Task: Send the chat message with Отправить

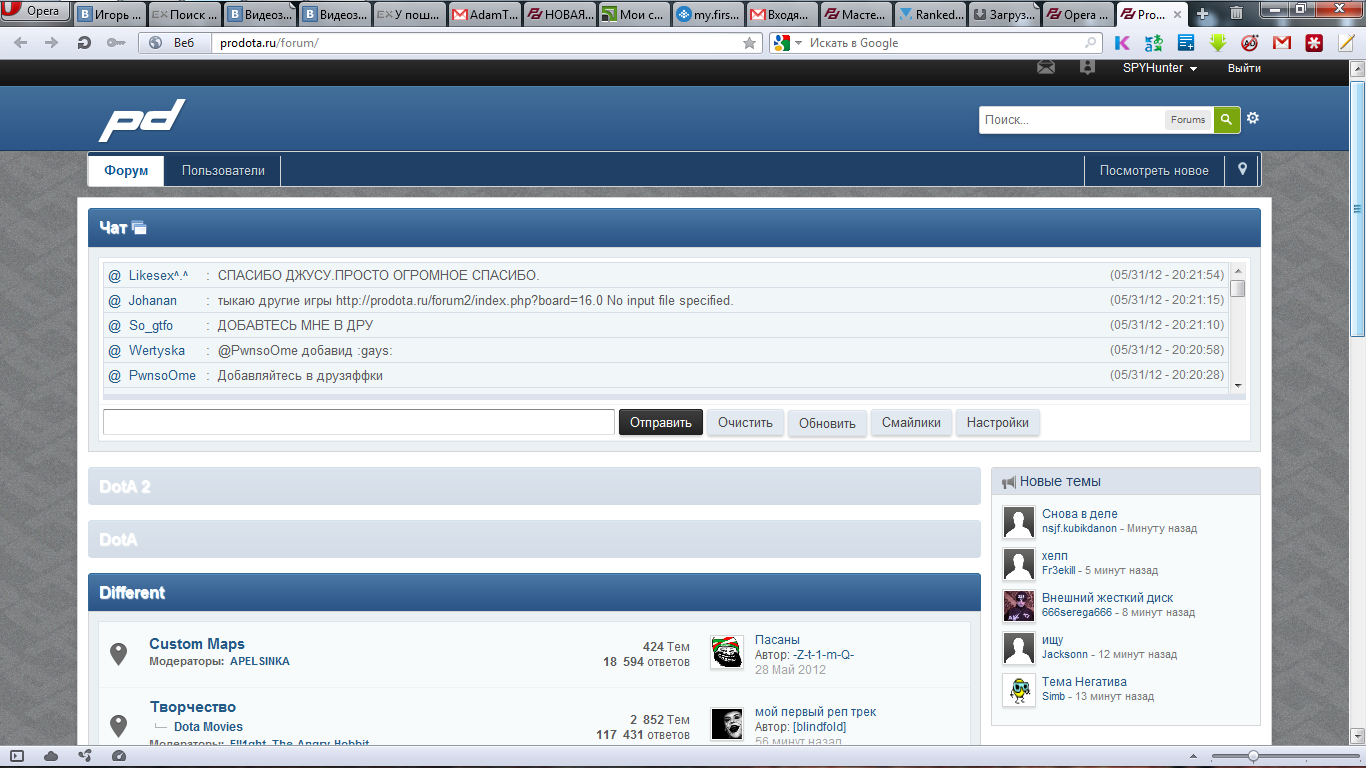Action: coord(661,422)
